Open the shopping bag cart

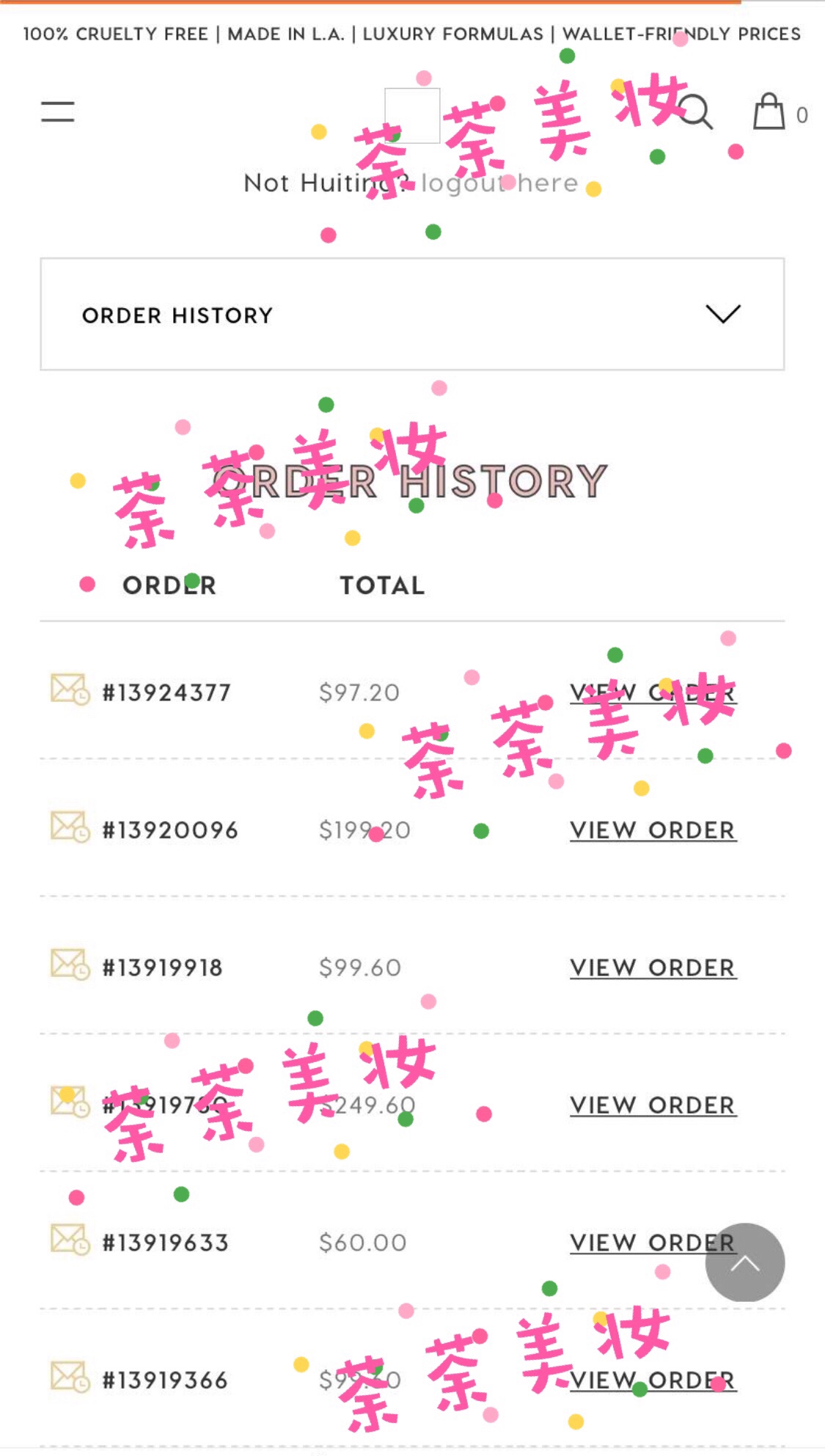769,112
